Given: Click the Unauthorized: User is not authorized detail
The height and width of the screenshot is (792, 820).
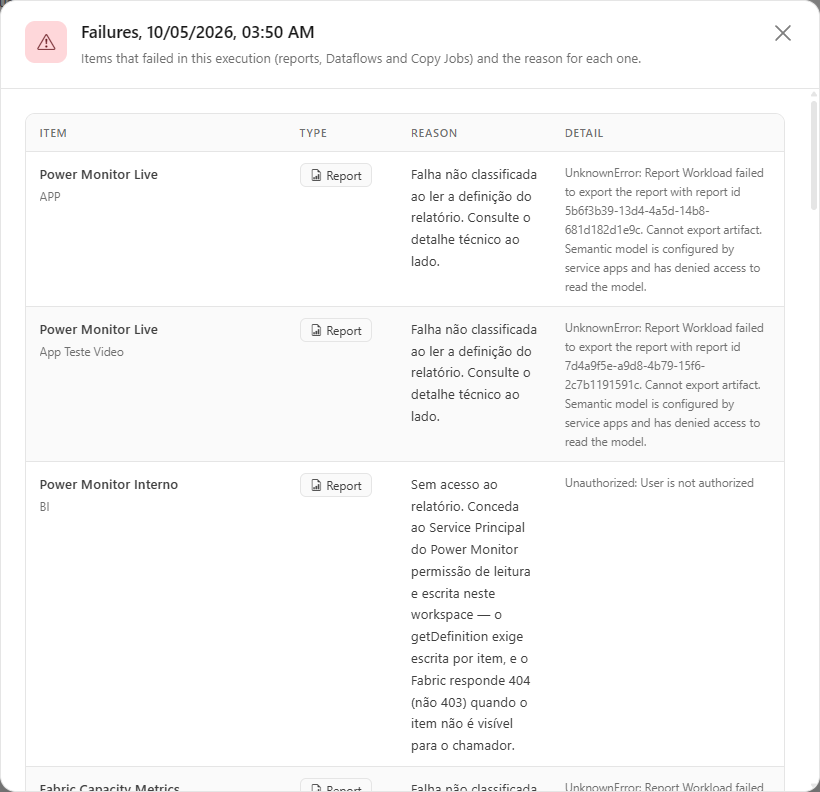Looking at the screenshot, I should 659,483.
